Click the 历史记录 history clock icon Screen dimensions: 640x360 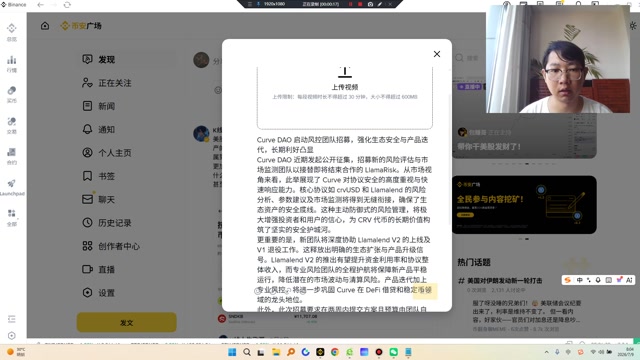click(x=87, y=222)
